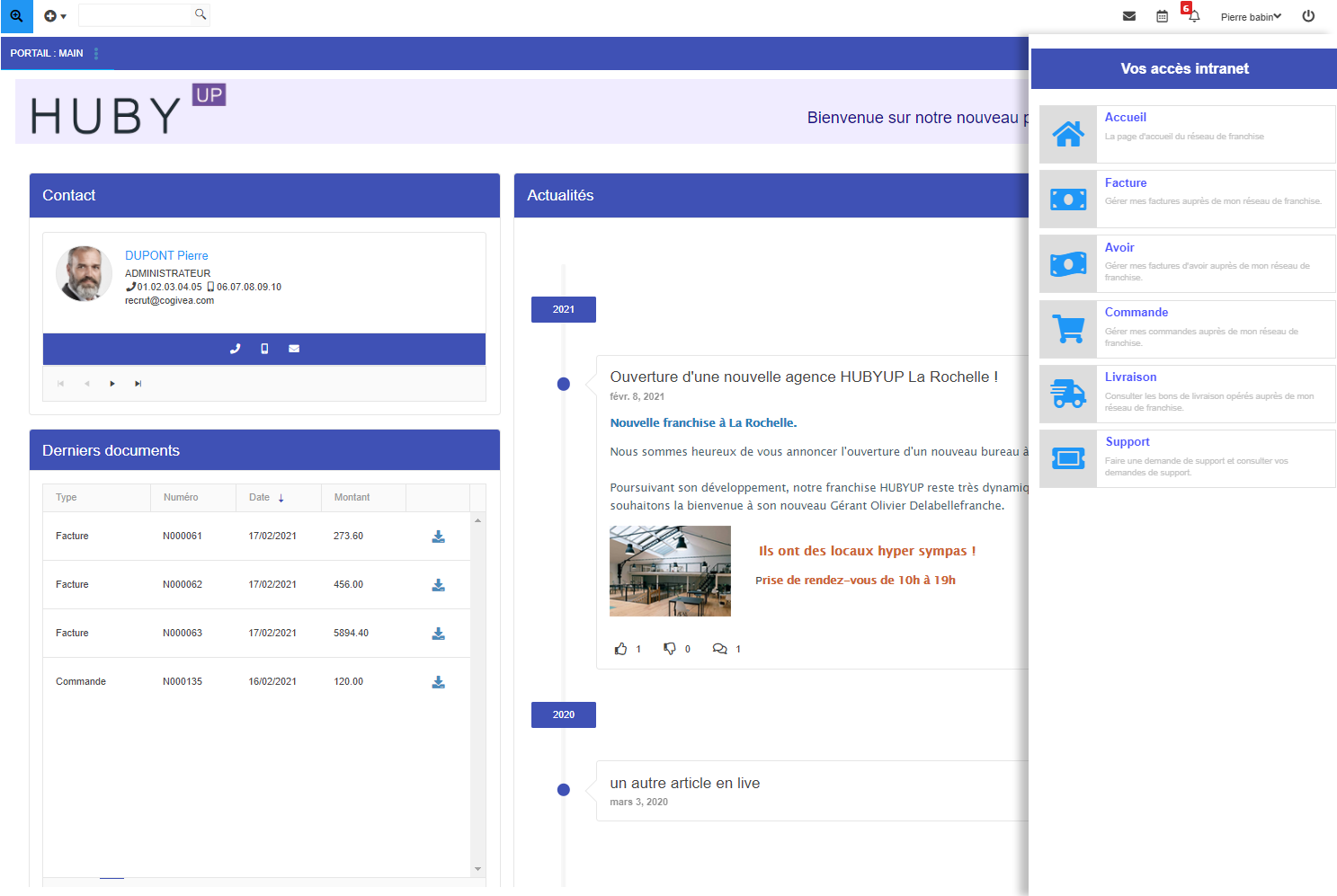Expand the Pierre babin user menu
Image resolution: width=1337 pixels, height=896 pixels.
pyautogui.click(x=1251, y=16)
